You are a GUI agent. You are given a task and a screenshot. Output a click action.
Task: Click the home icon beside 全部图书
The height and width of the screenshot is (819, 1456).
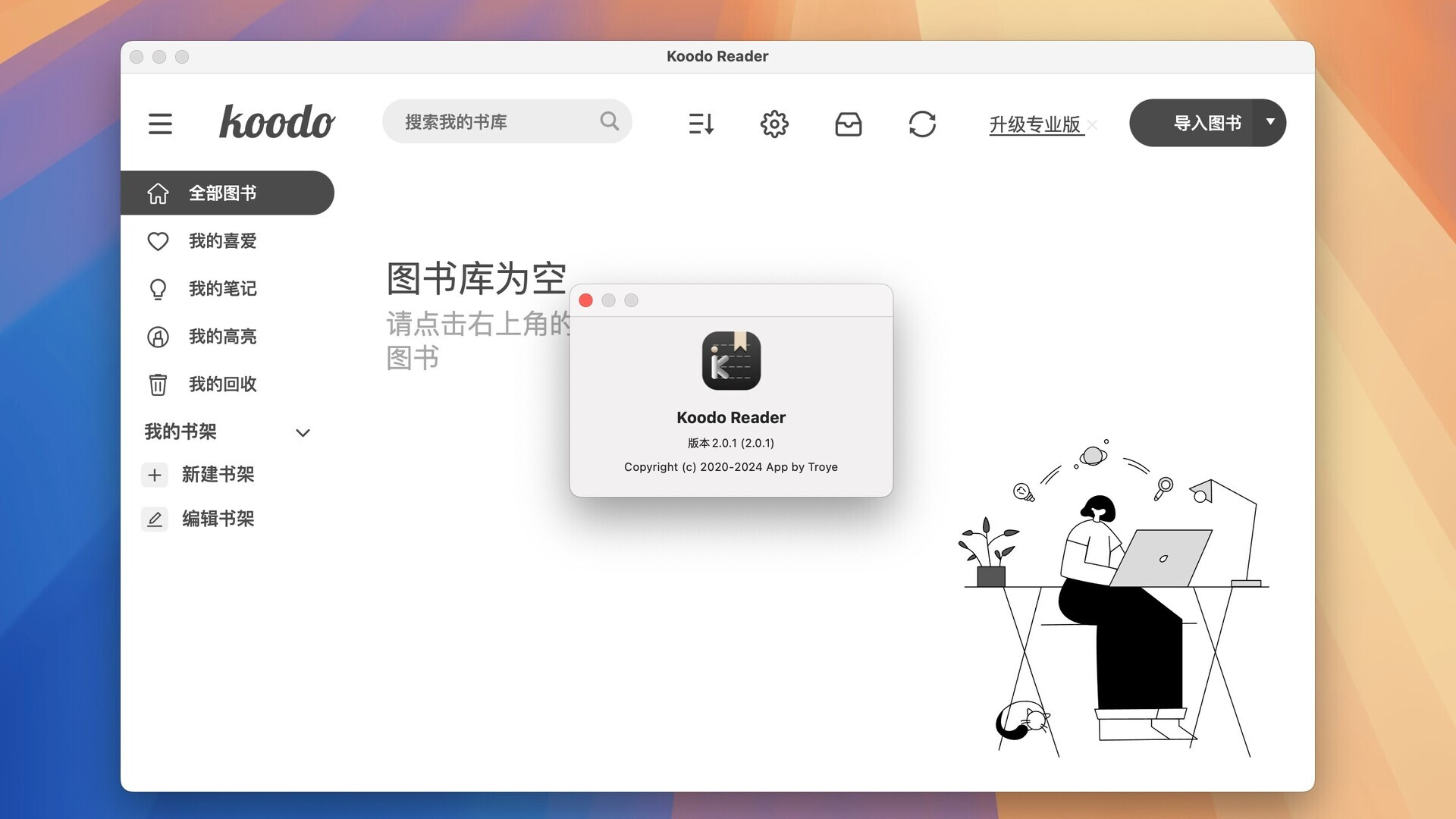158,193
